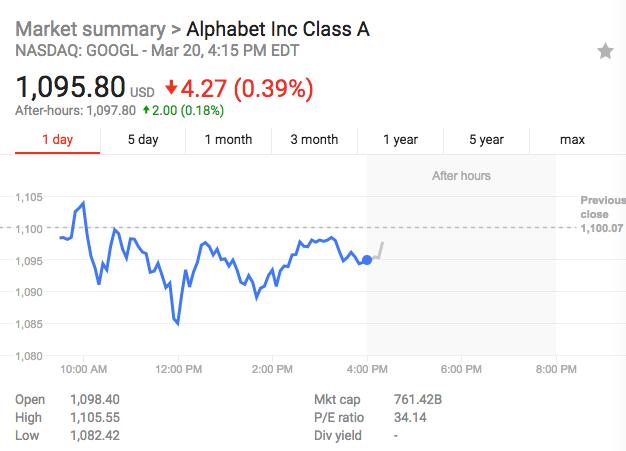
Task: Click the Alphabet Inc Class A title
Action: coord(278,29)
